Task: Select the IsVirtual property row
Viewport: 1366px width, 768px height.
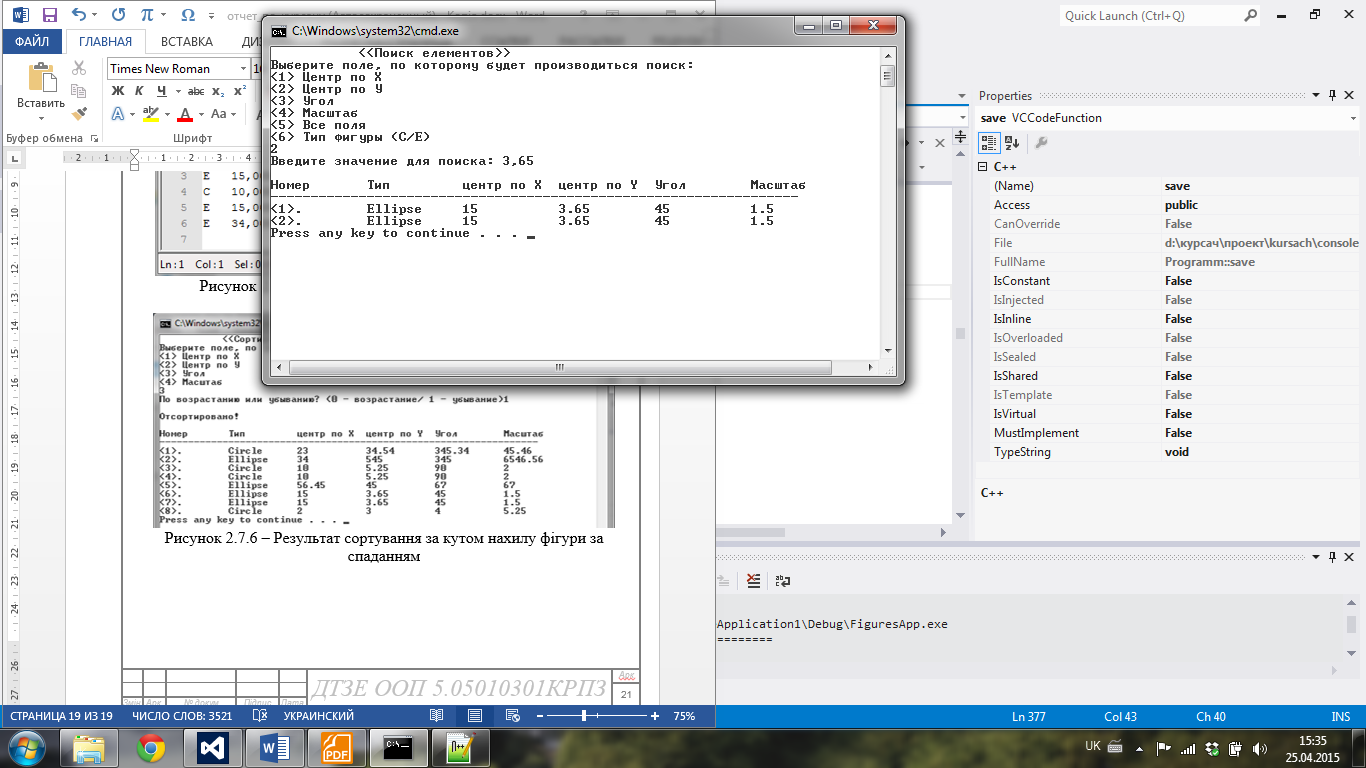Action: (x=1176, y=414)
